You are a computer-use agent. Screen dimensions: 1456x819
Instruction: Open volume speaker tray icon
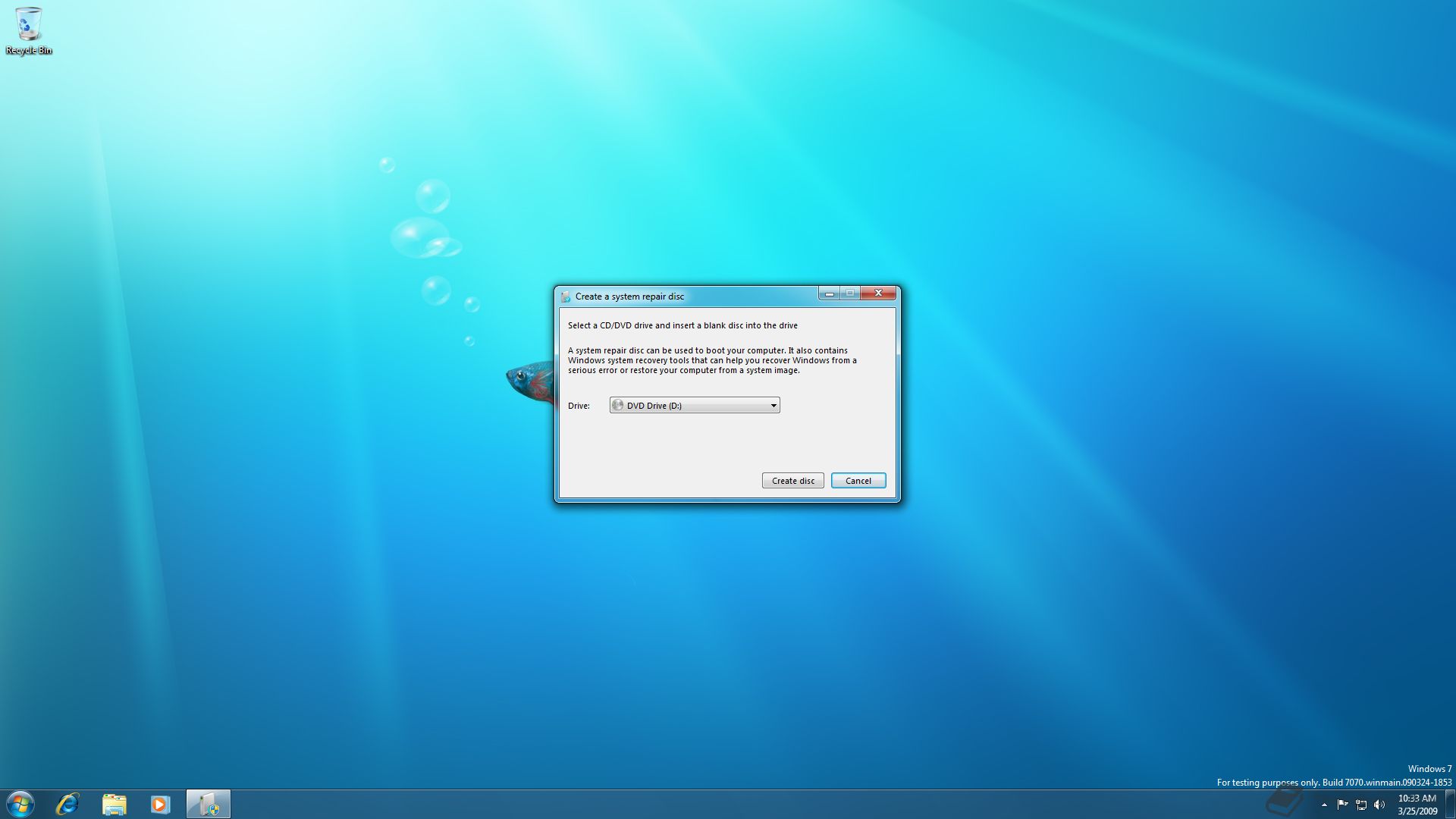click(x=1379, y=805)
